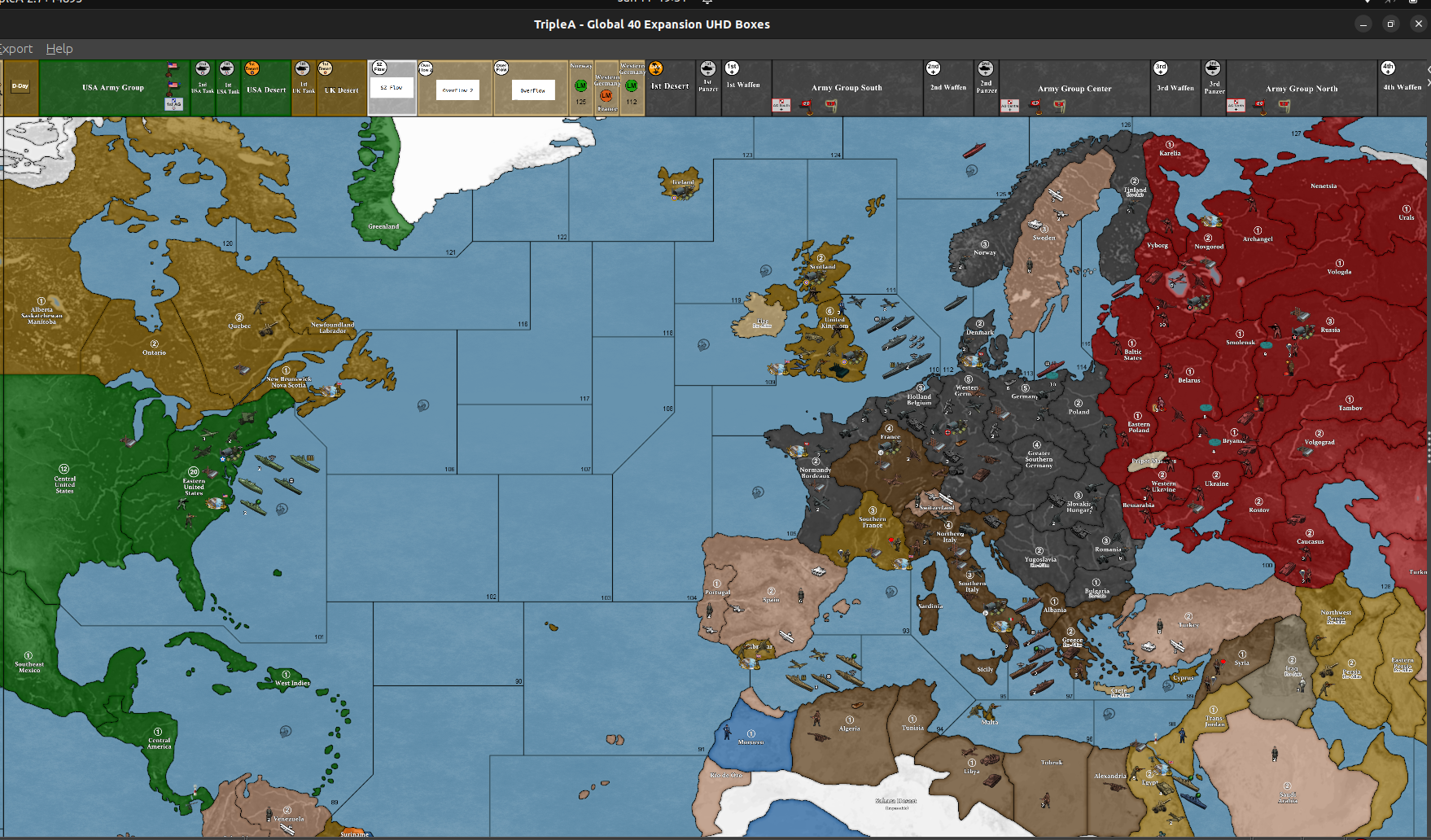This screenshot has height=840, width=1431.
Task: Select AG North white unit marker
Action: (1236, 105)
